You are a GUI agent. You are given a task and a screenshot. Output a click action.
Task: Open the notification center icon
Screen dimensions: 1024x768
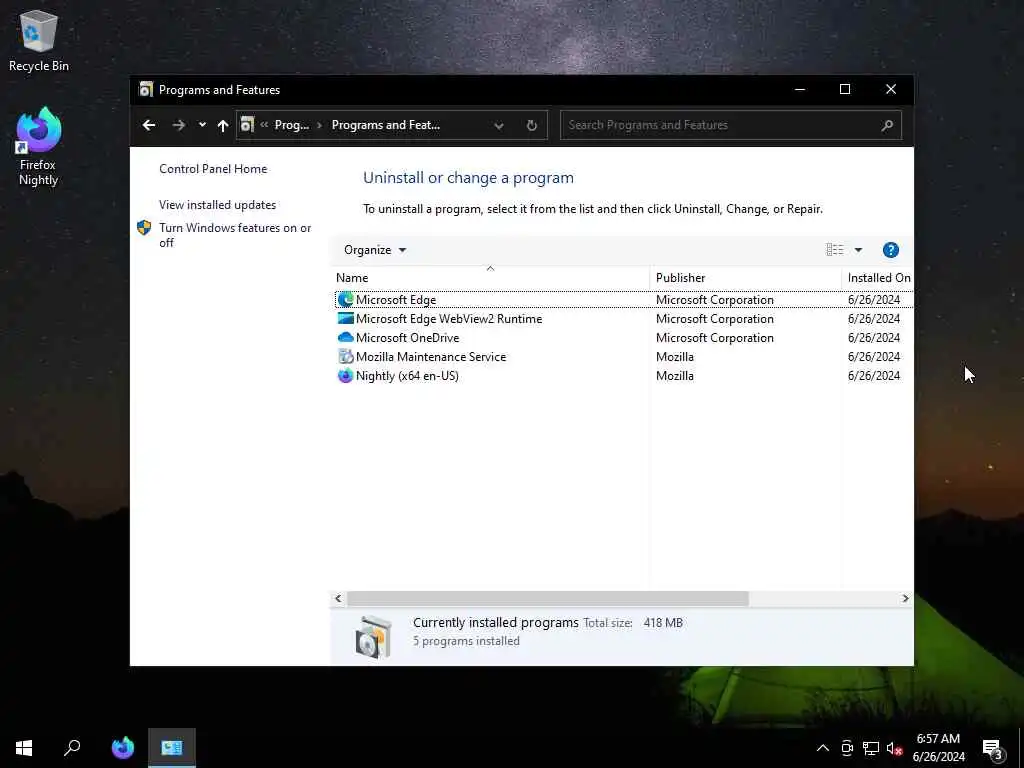993,749
